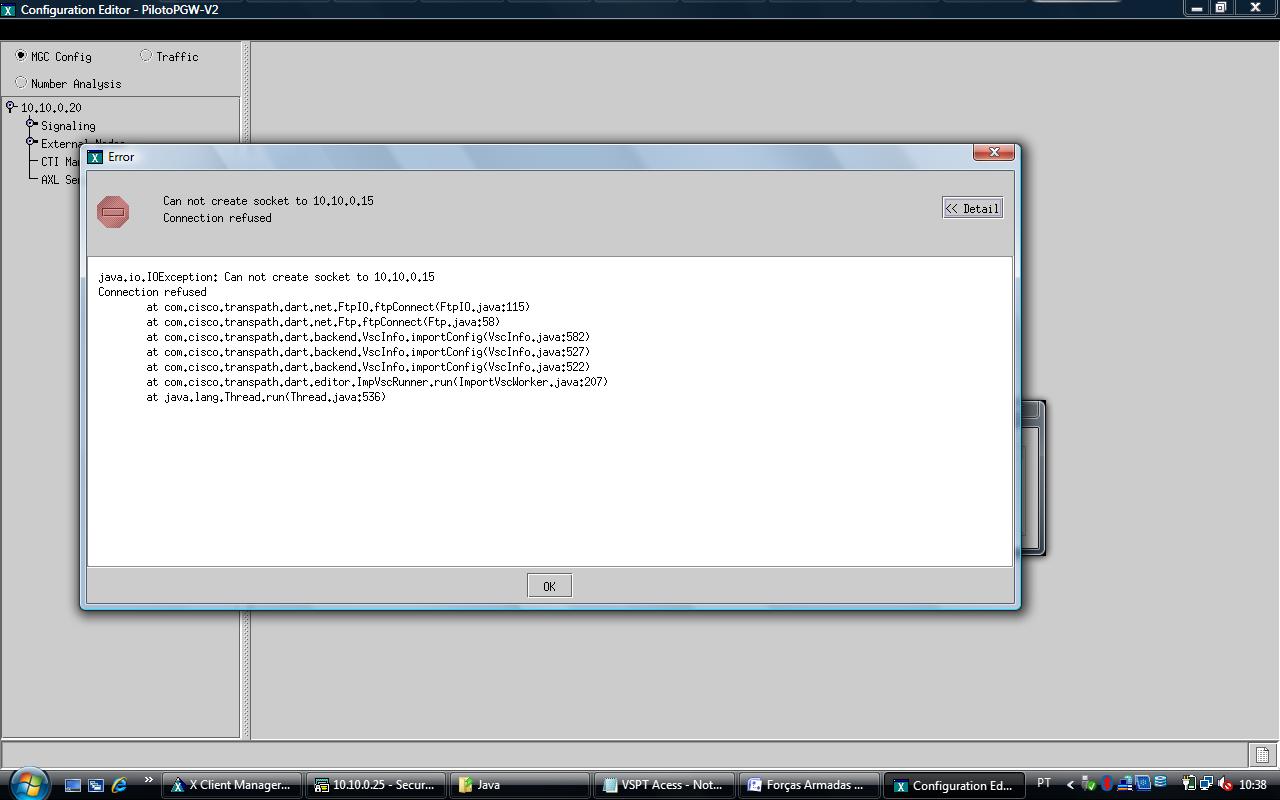The image size is (1280, 800).
Task: Click the status bar message field
Action: (x=625, y=755)
